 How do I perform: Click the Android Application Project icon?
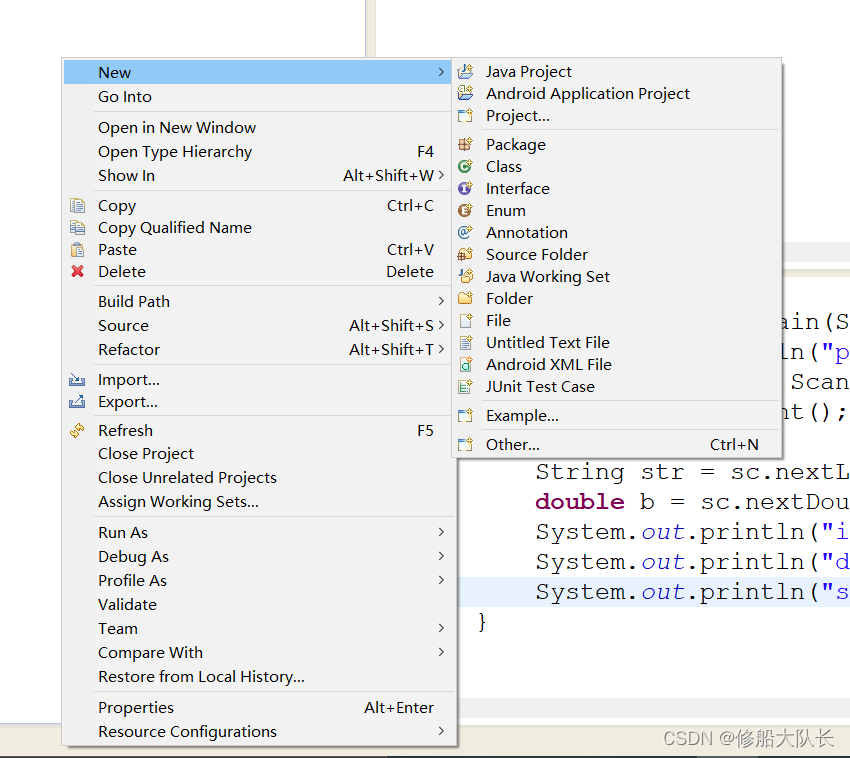click(466, 93)
